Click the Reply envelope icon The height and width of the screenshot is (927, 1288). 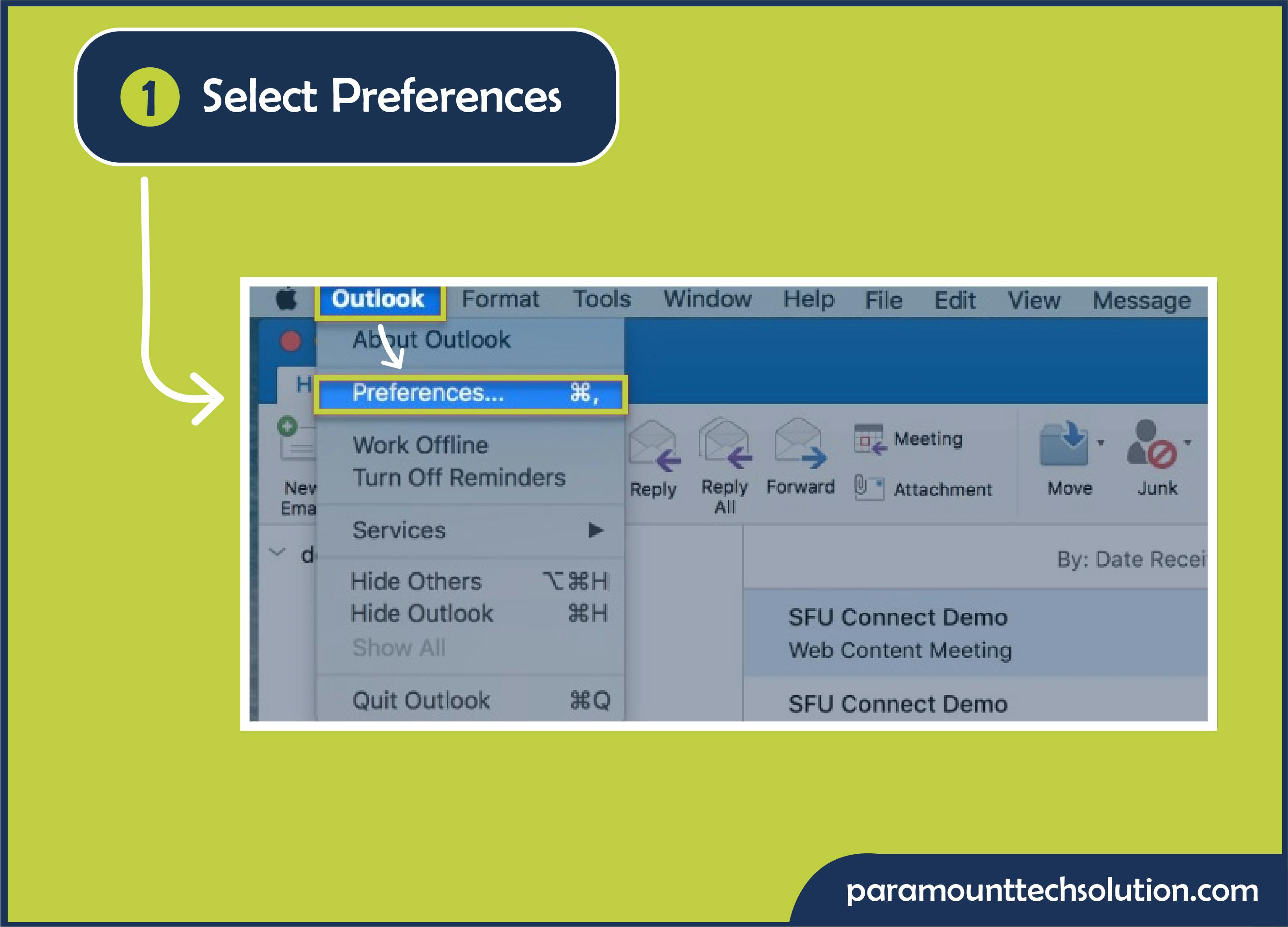point(654,446)
